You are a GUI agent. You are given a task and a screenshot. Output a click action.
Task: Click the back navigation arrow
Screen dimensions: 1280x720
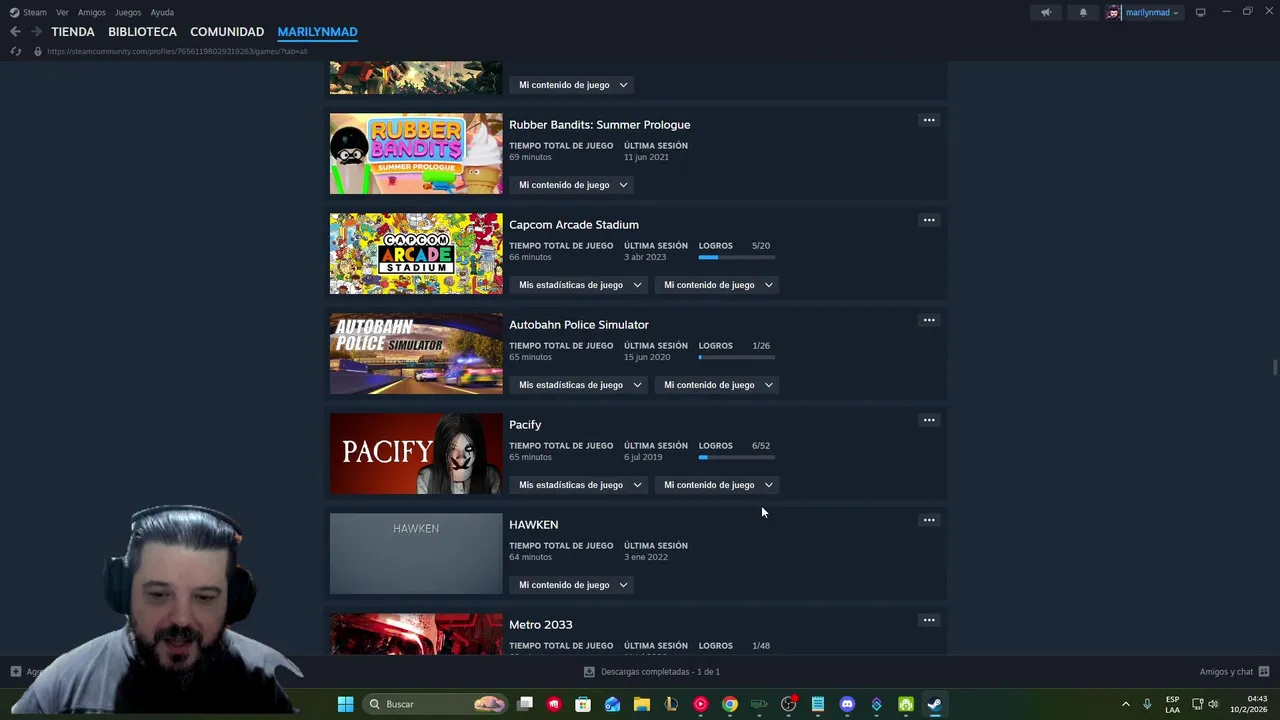(x=15, y=32)
